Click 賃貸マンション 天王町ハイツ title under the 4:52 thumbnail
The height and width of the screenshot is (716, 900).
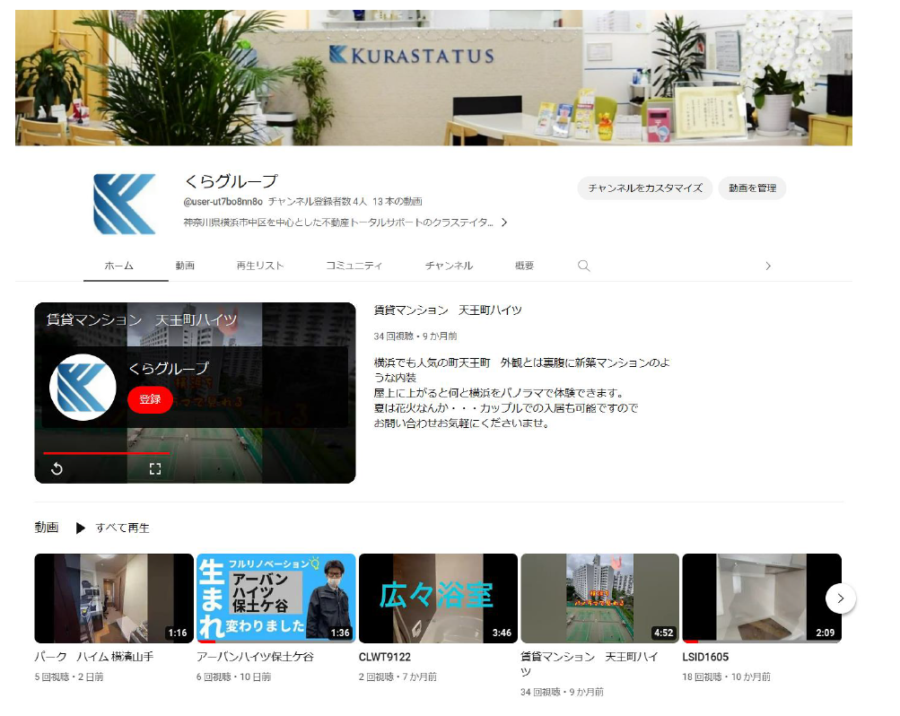pyautogui.click(x=589, y=664)
